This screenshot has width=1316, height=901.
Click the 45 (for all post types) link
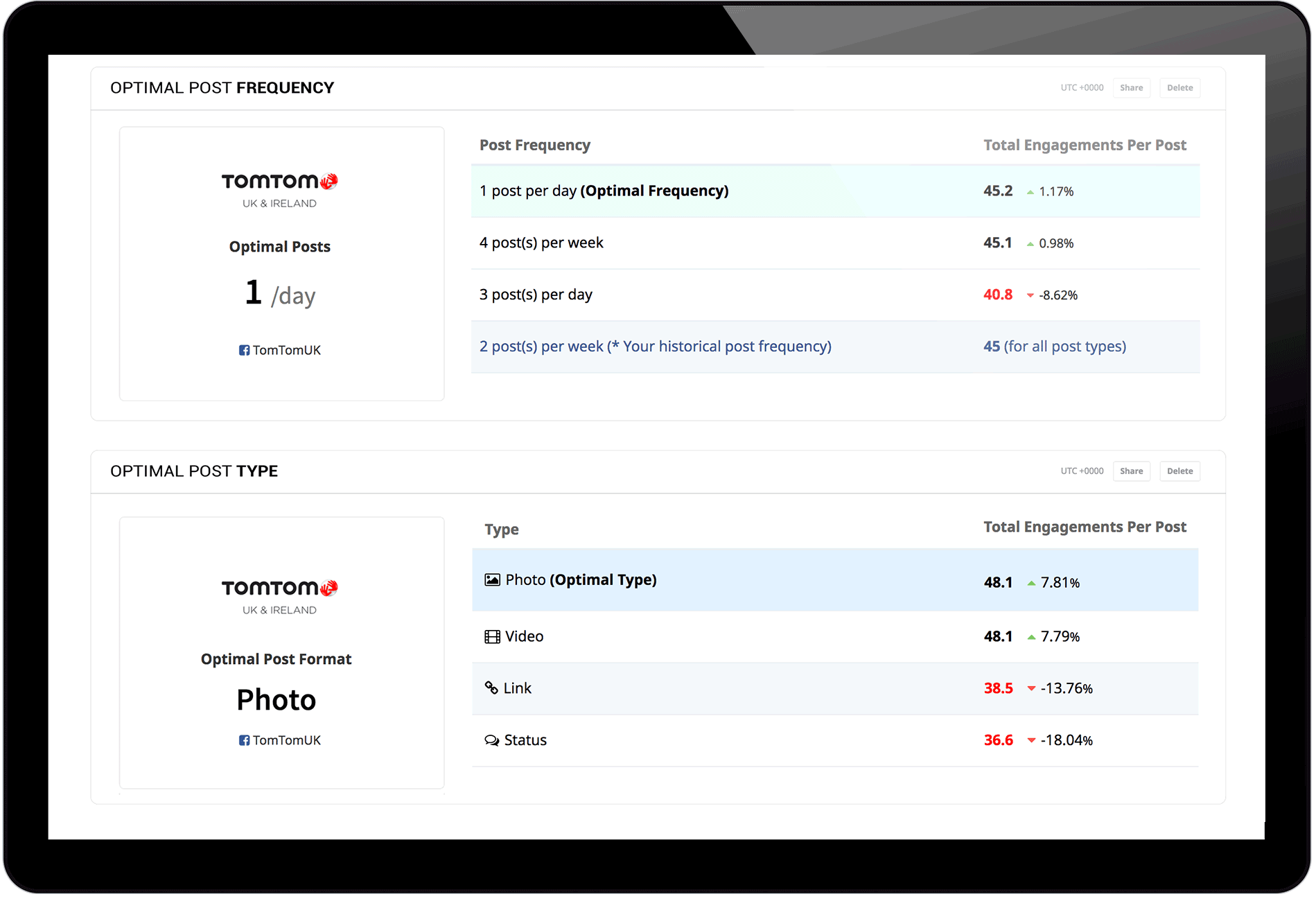(1054, 347)
